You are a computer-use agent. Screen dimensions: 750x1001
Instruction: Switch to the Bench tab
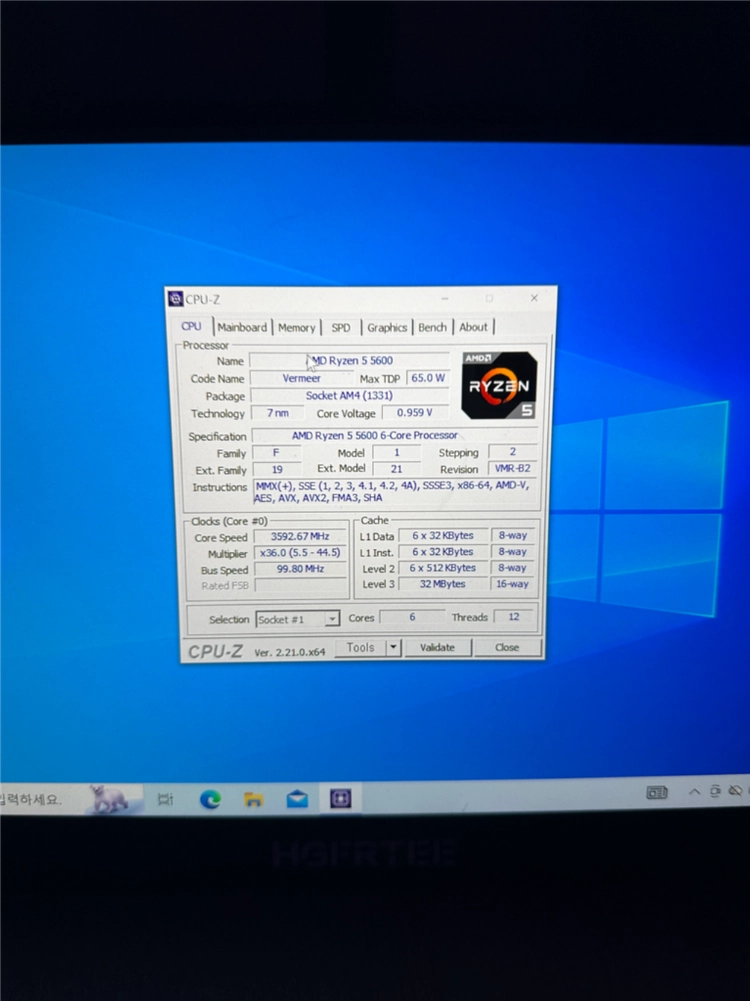[433, 327]
